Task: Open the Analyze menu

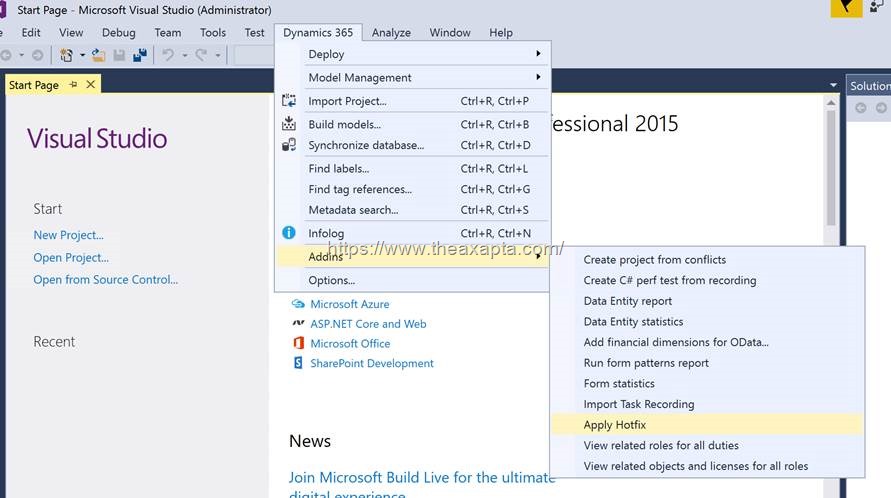Action: pos(391,32)
